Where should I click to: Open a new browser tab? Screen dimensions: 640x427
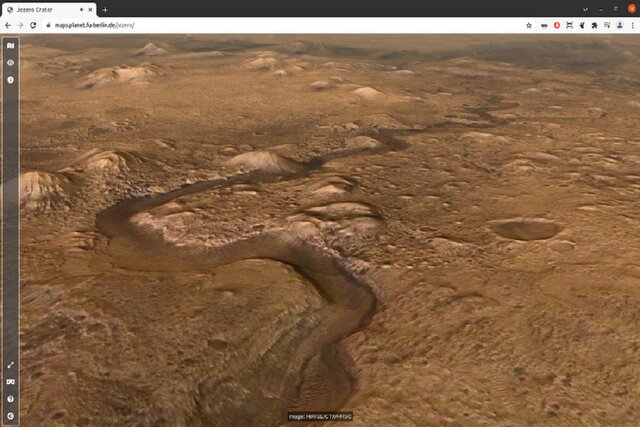(x=105, y=9)
